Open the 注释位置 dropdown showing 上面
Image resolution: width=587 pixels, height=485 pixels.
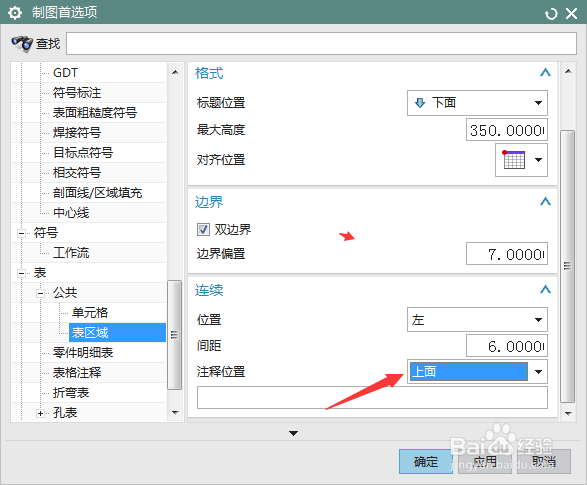pyautogui.click(x=477, y=372)
